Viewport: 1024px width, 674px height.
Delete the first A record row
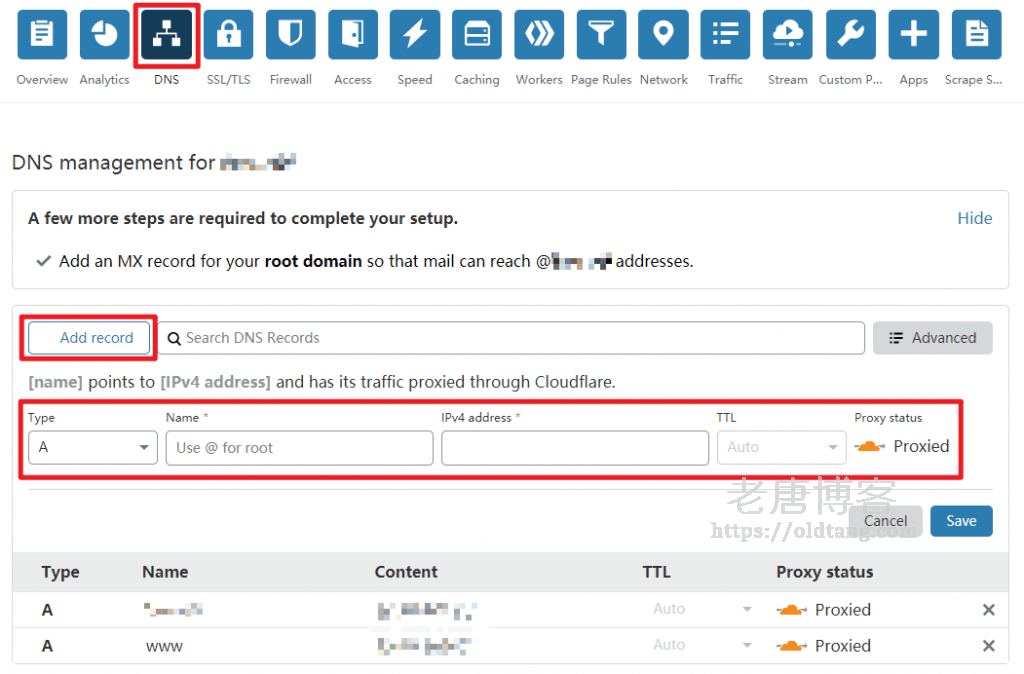[989, 610]
